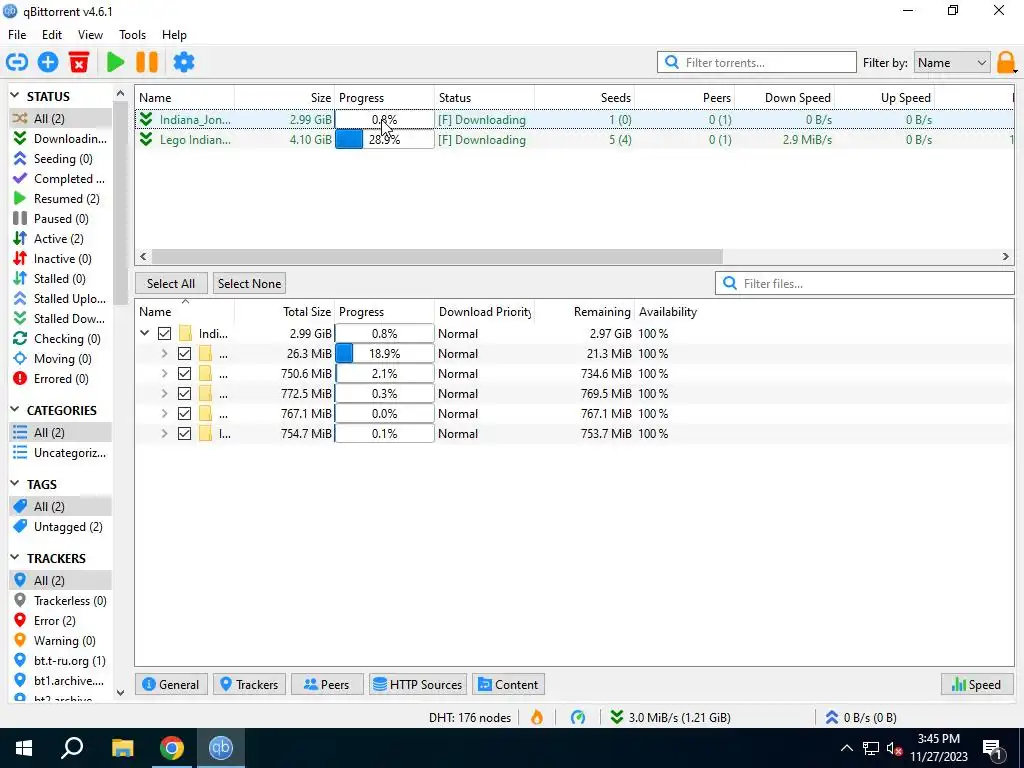Viewport: 1024px width, 768px height.
Task: Select the Active (2) status filter
Action: [60, 239]
